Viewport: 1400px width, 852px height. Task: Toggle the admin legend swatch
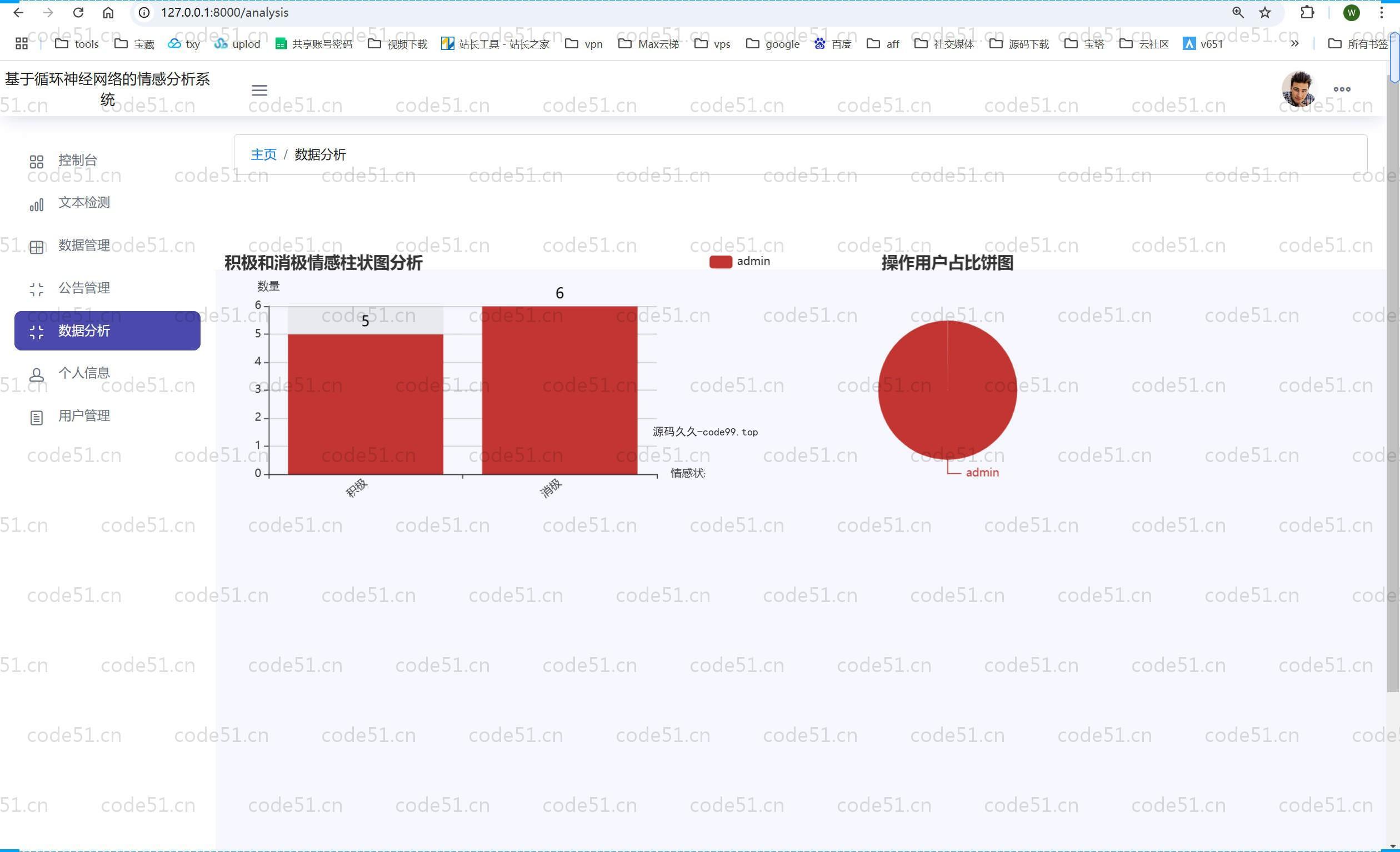tap(721, 261)
